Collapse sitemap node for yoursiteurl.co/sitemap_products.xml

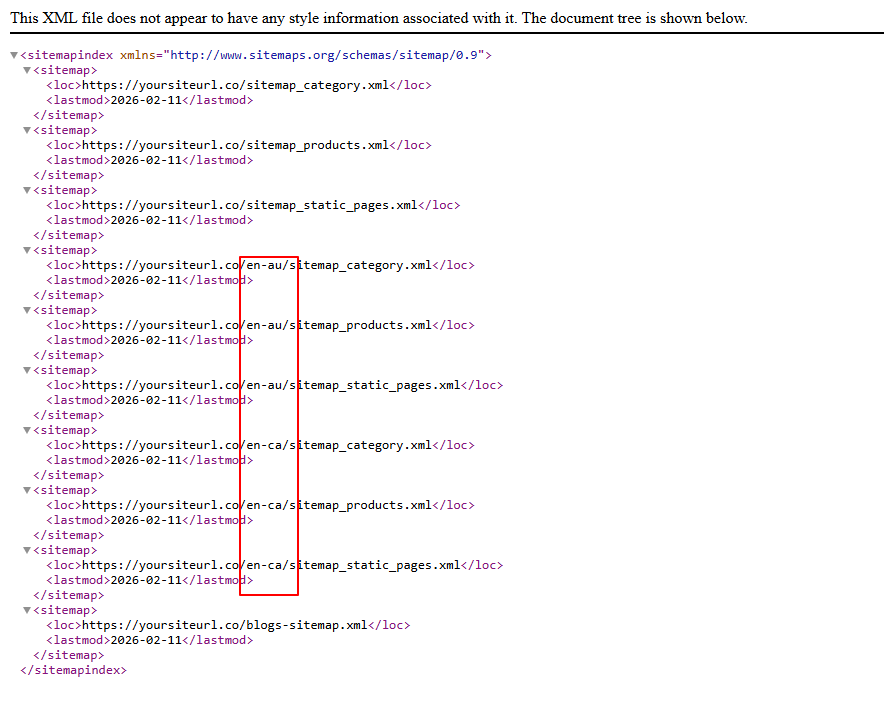click(x=27, y=131)
